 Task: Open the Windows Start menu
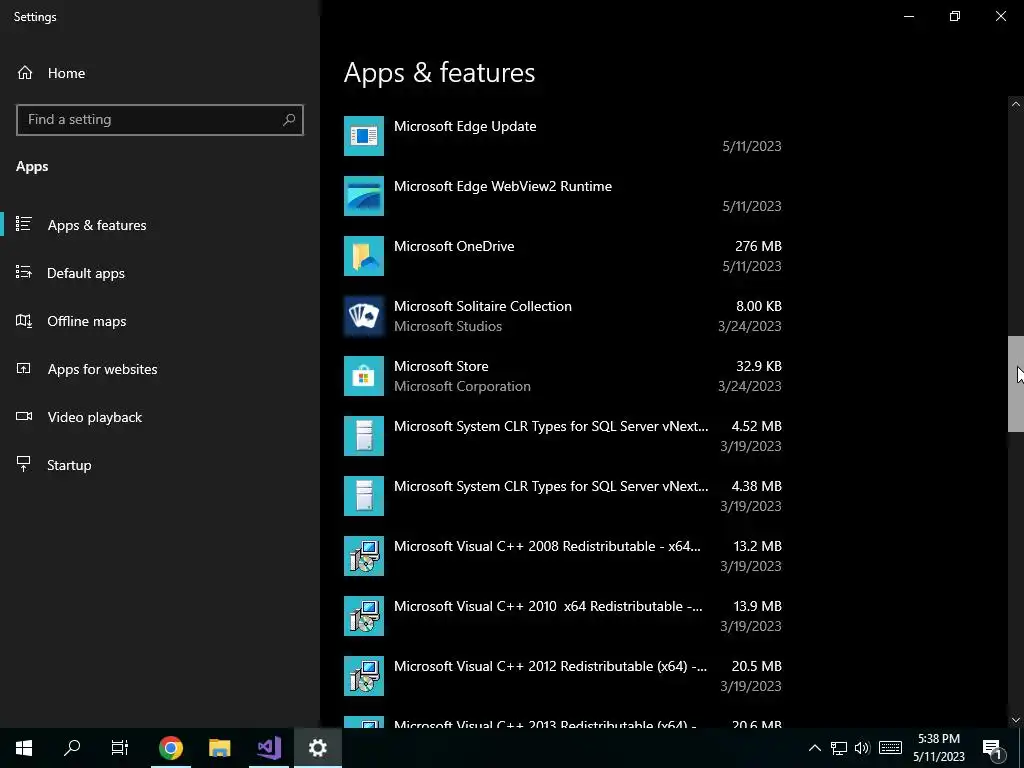(x=24, y=748)
